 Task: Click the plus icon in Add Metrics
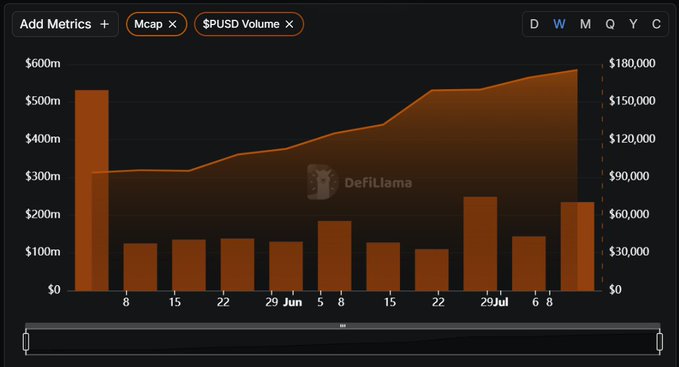click(104, 24)
